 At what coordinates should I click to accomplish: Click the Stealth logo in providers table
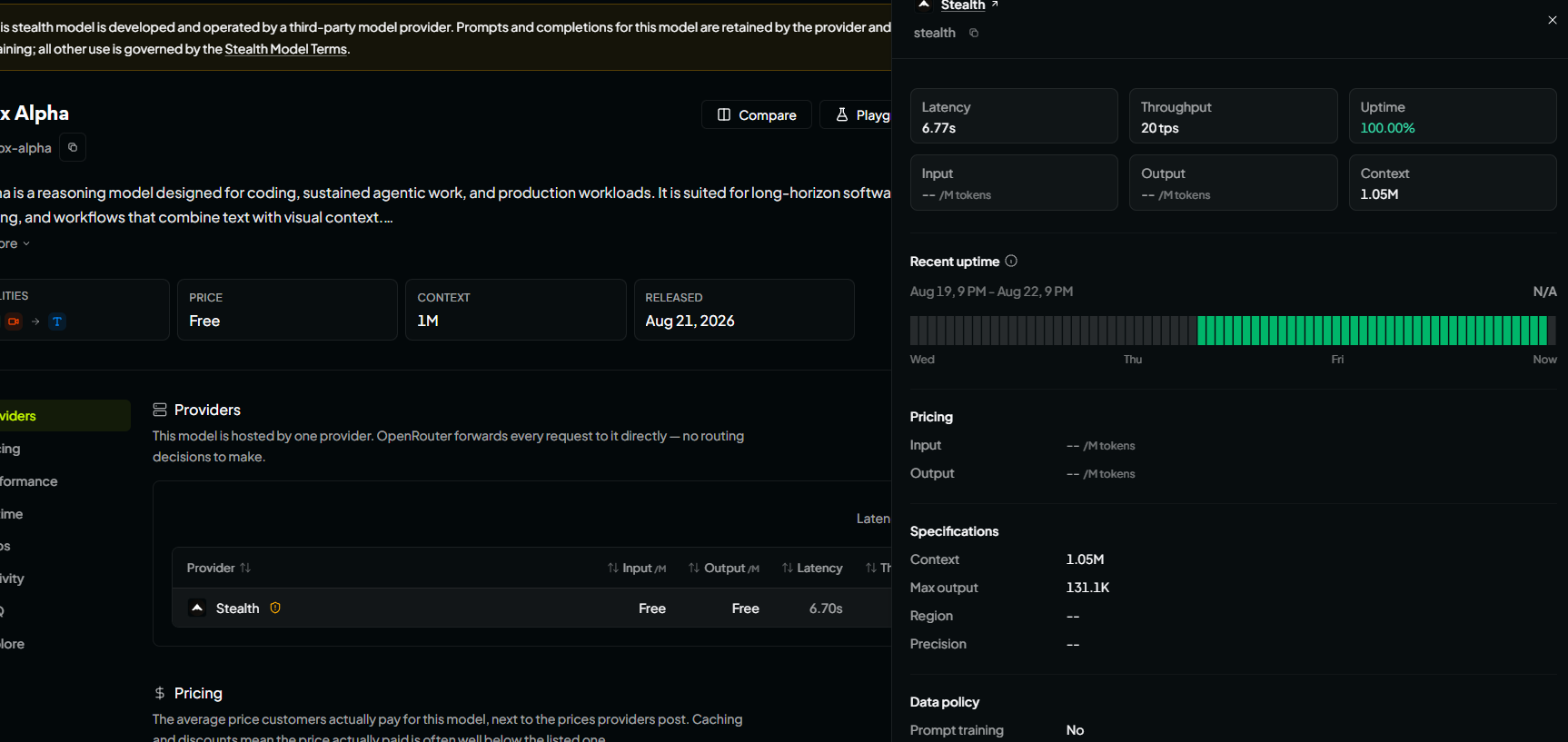tap(197, 608)
